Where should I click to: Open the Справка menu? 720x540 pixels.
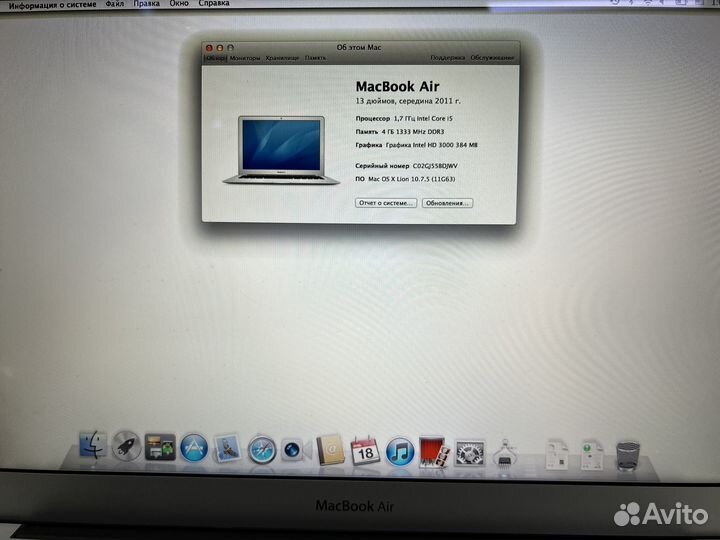tap(214, 4)
